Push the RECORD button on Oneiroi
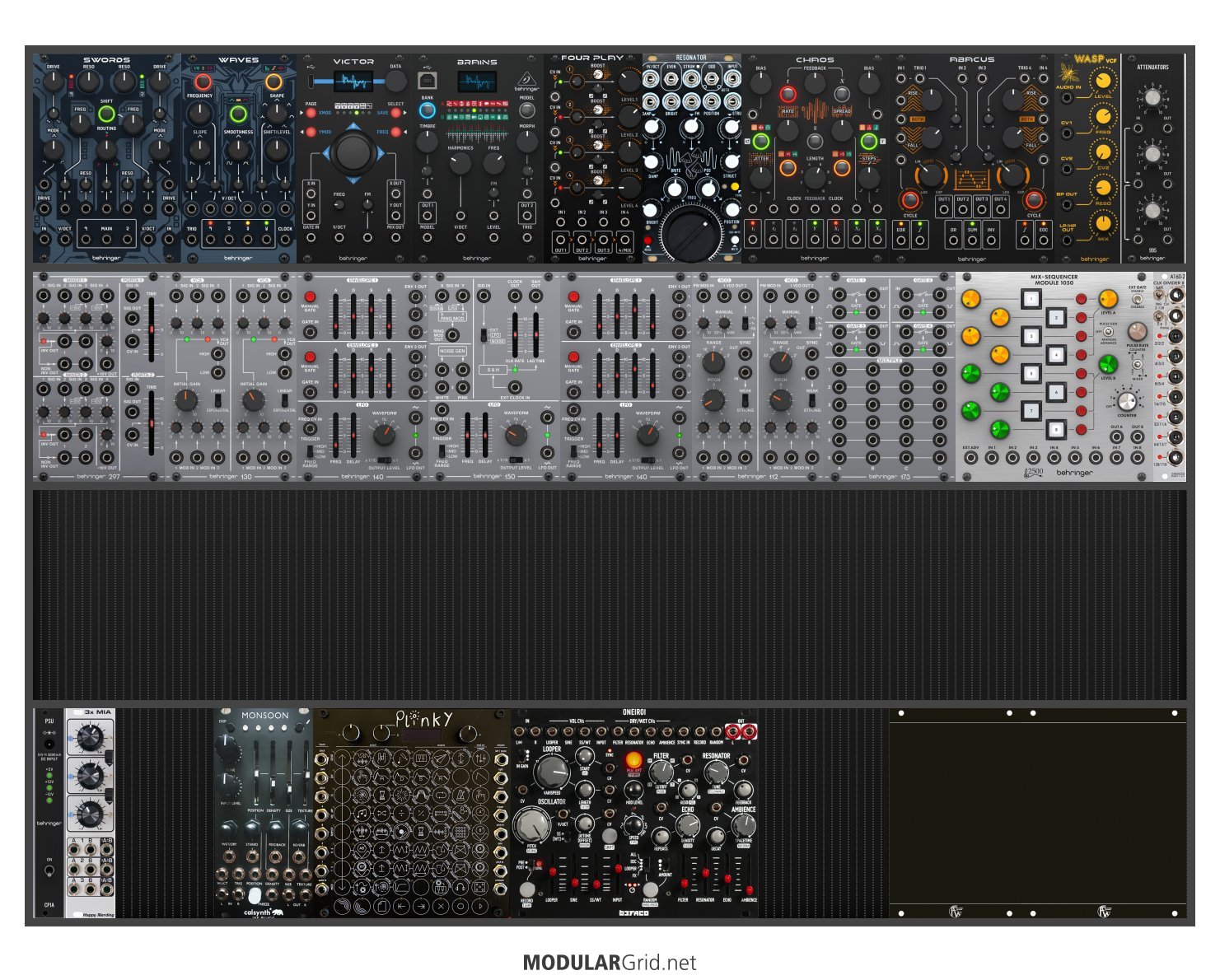The image size is (1220, 980). click(527, 889)
